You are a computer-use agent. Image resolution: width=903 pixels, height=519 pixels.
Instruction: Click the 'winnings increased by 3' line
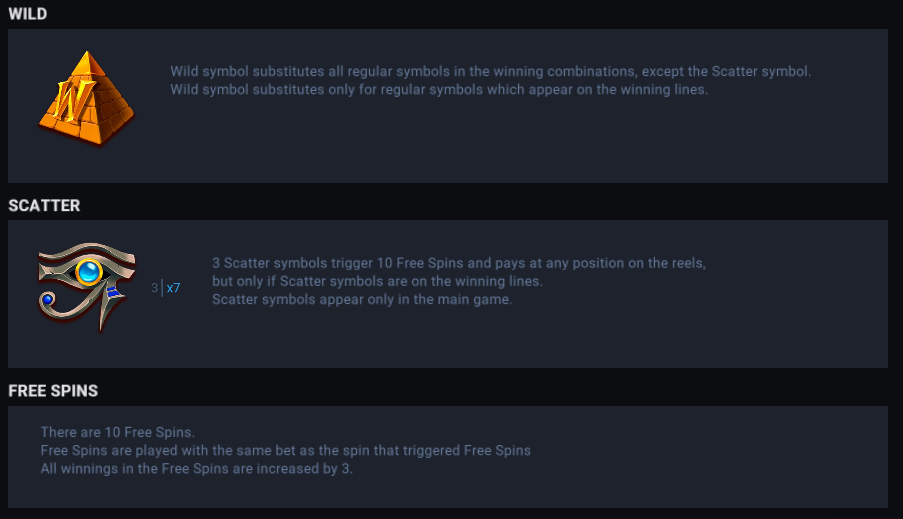pyautogui.click(x=197, y=468)
